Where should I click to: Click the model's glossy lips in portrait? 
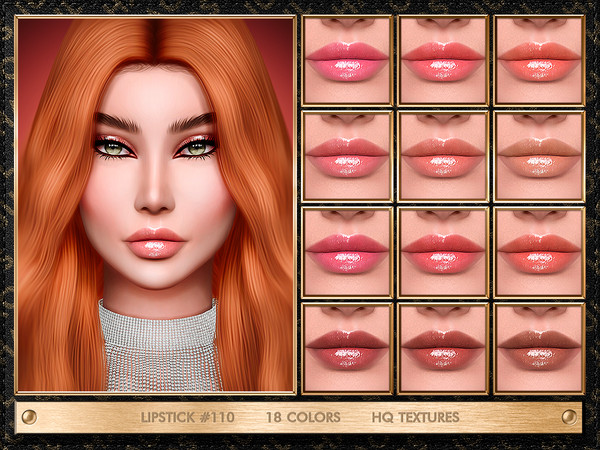(x=155, y=242)
